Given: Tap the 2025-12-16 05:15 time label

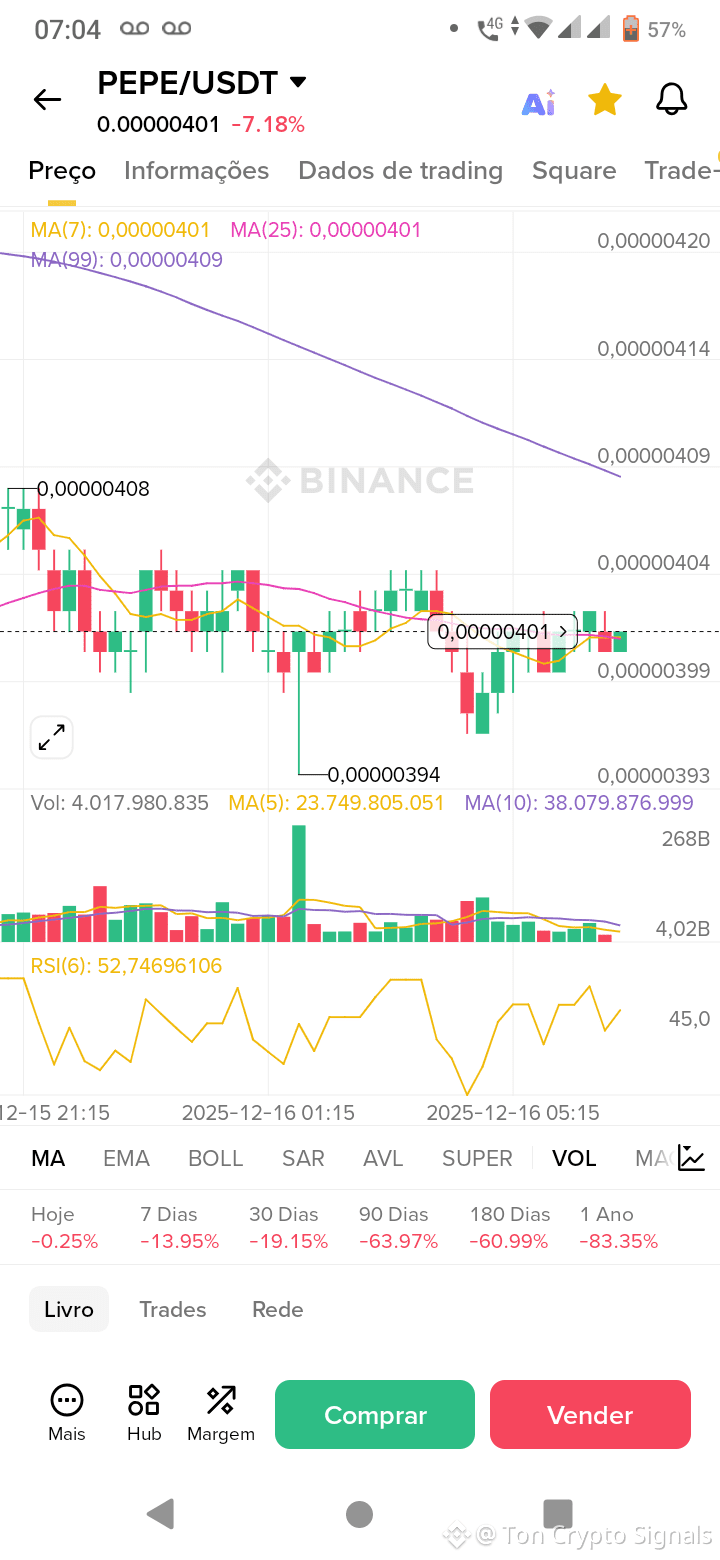Looking at the screenshot, I should point(513,1112).
